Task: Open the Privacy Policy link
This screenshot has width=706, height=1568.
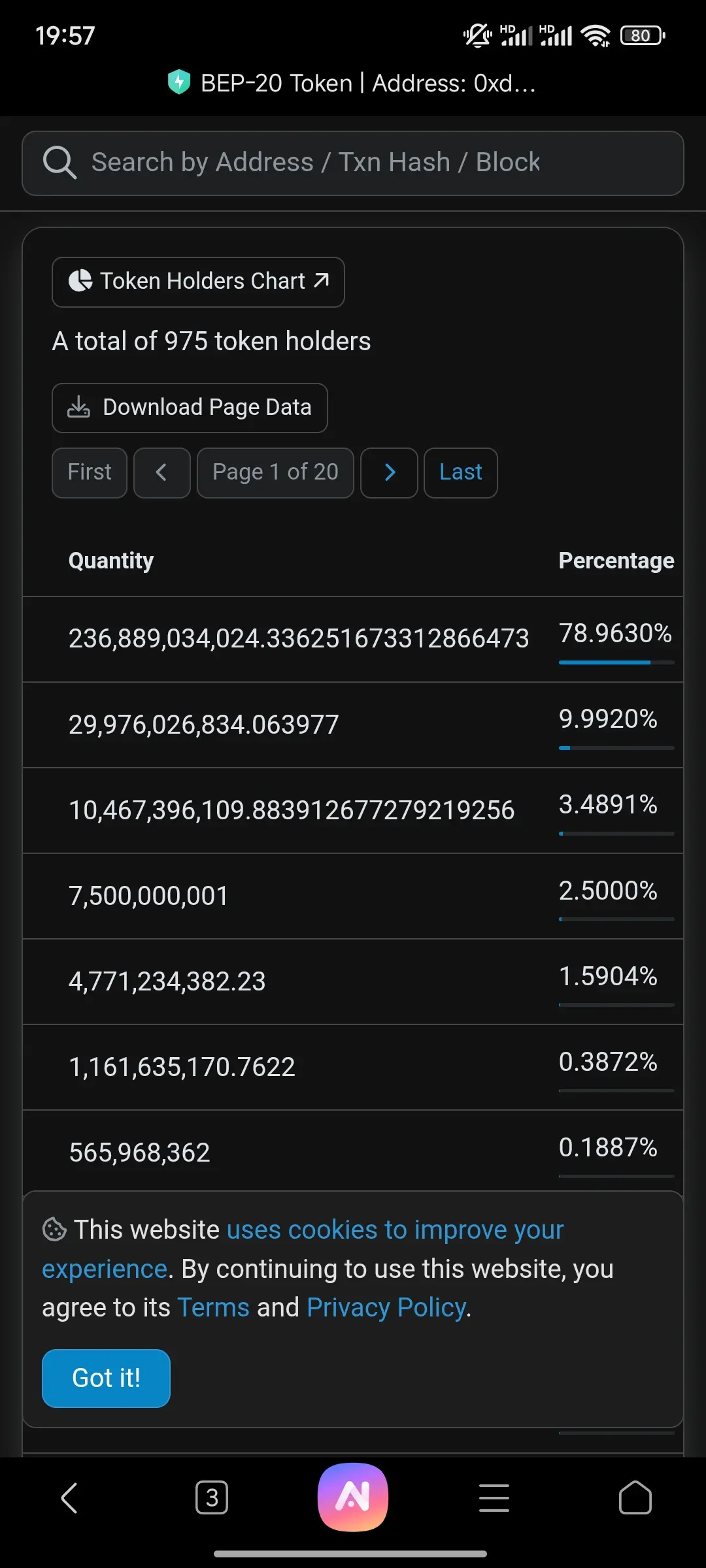Action: pyautogui.click(x=386, y=1307)
